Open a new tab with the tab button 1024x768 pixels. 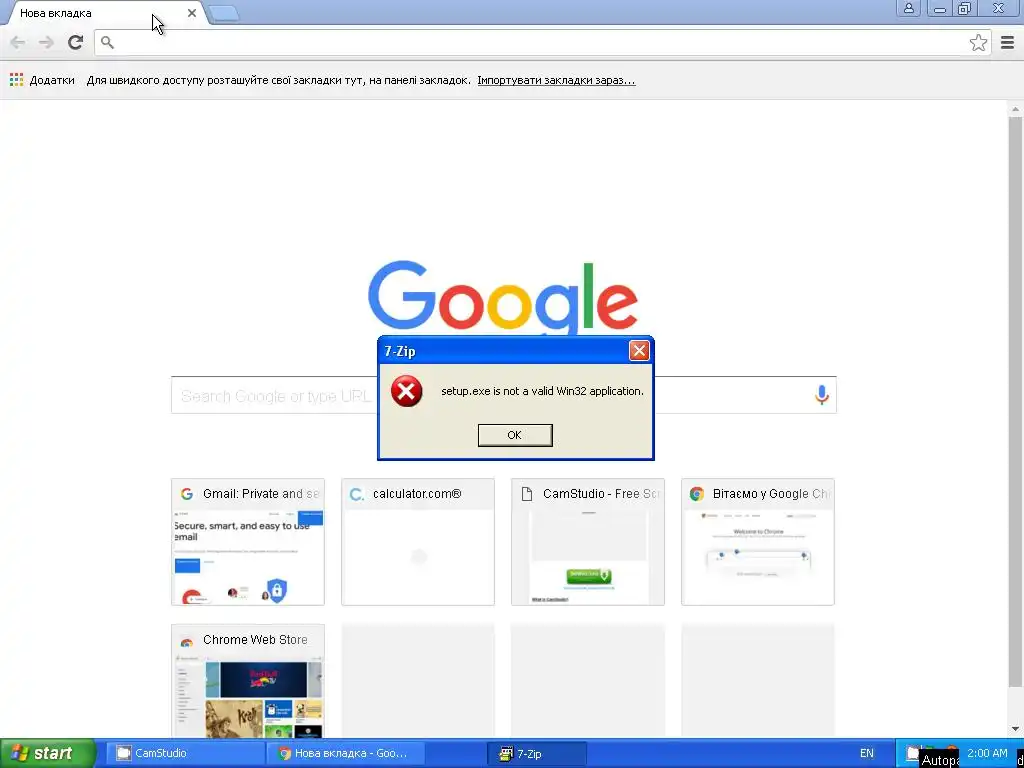pos(224,13)
